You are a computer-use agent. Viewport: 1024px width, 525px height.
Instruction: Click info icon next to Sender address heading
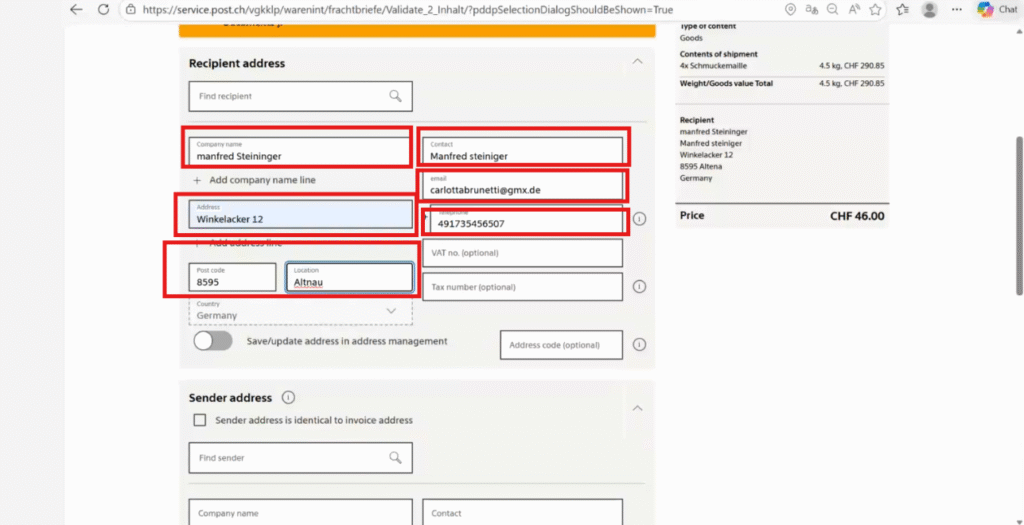coord(288,398)
